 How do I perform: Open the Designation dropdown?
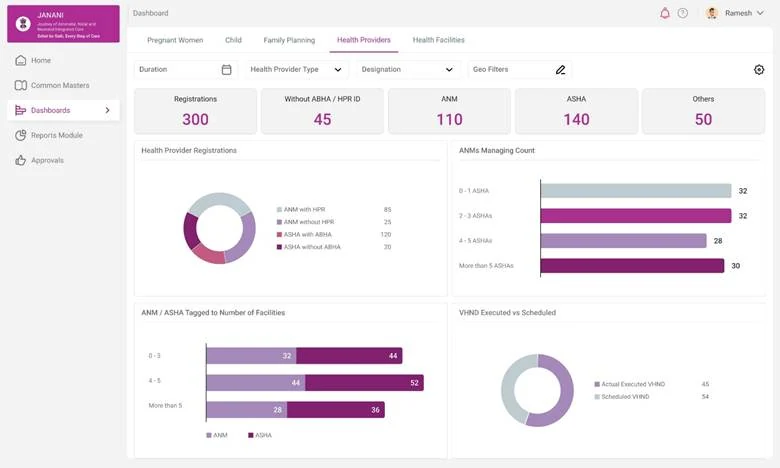pyautogui.click(x=408, y=70)
